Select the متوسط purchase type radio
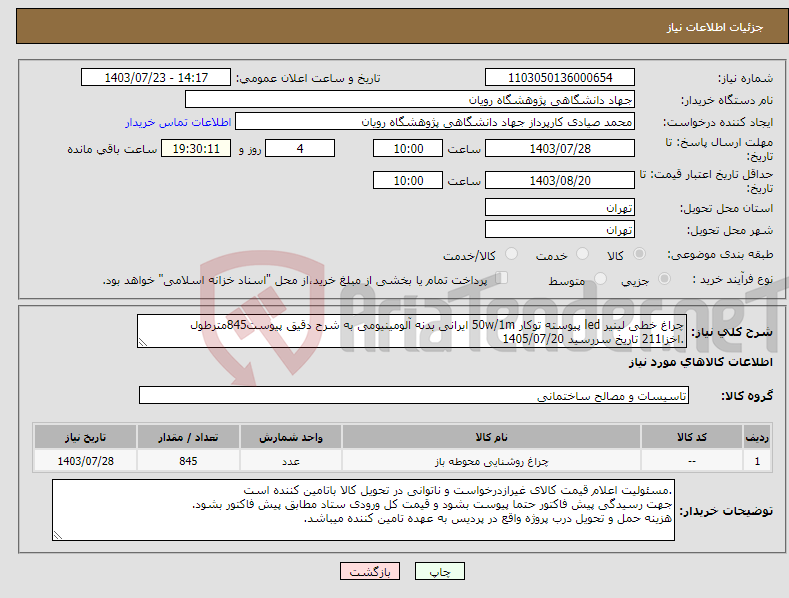Viewport: 789px width, 598px height. (x=600, y=278)
